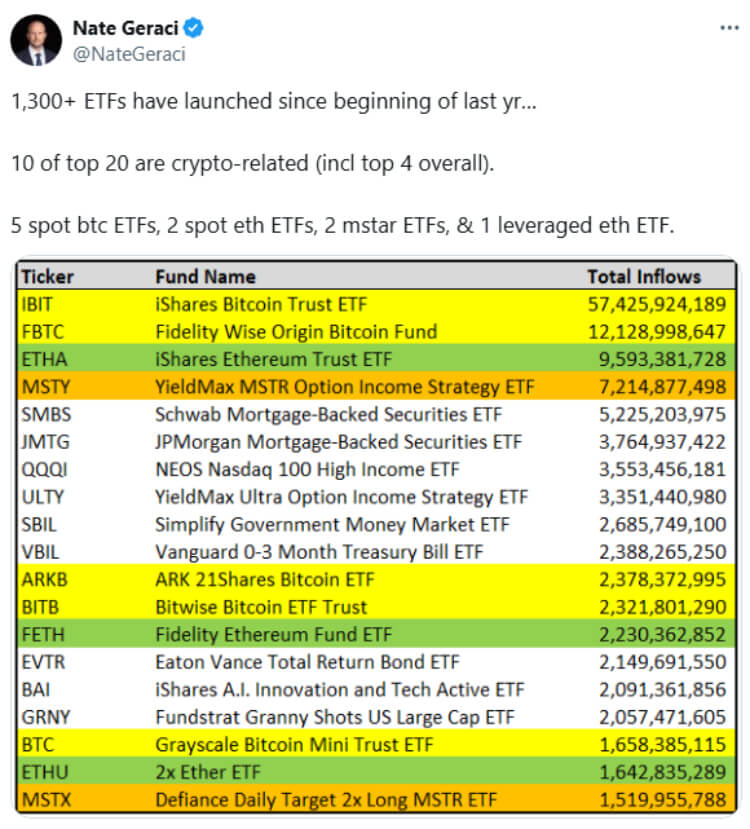Click Vanguard 0-3 Month Treasury Bill ETF
This screenshot has width=750, height=829.
[x=319, y=552]
